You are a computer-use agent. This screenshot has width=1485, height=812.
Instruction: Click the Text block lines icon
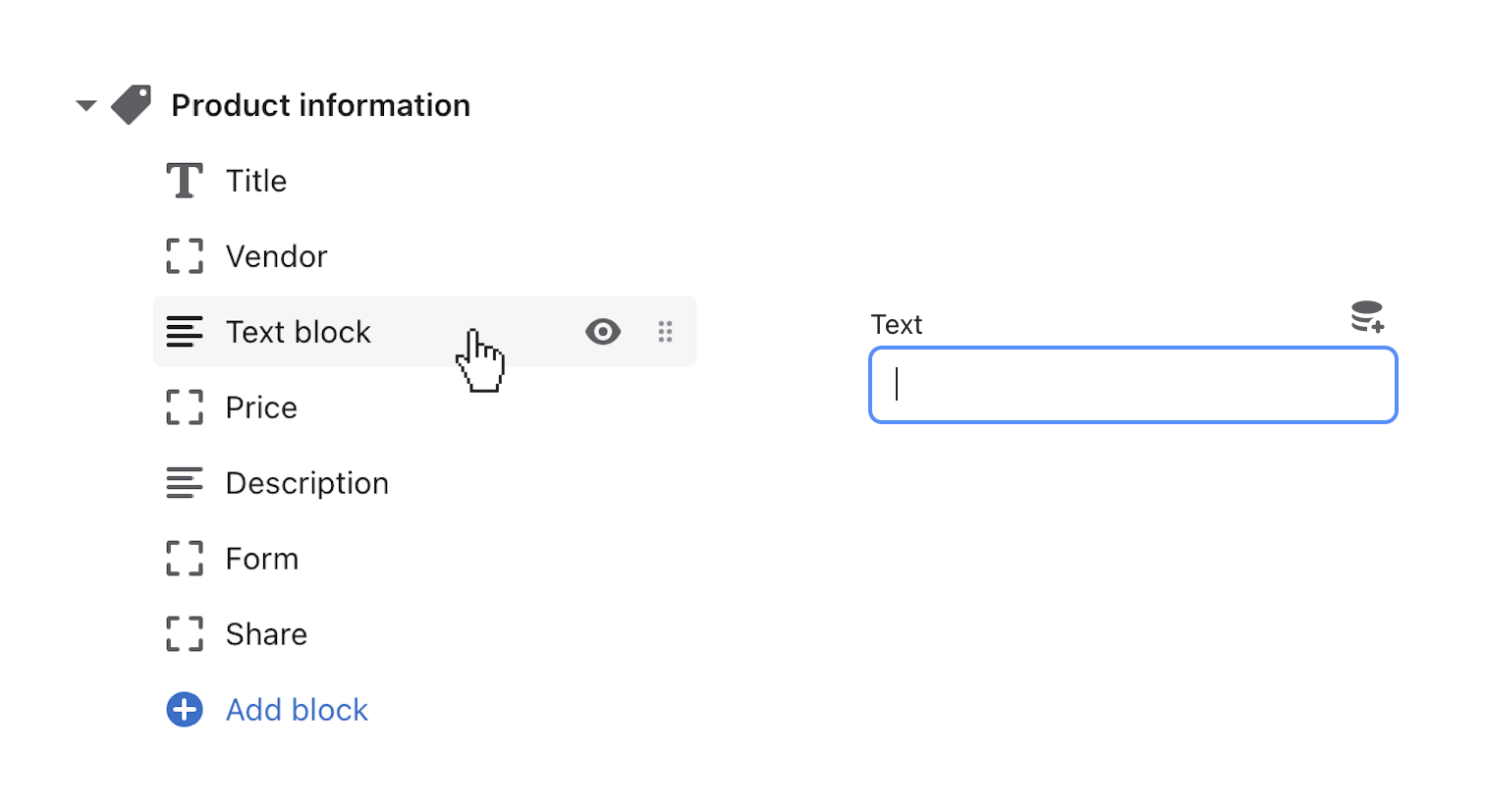tap(184, 332)
